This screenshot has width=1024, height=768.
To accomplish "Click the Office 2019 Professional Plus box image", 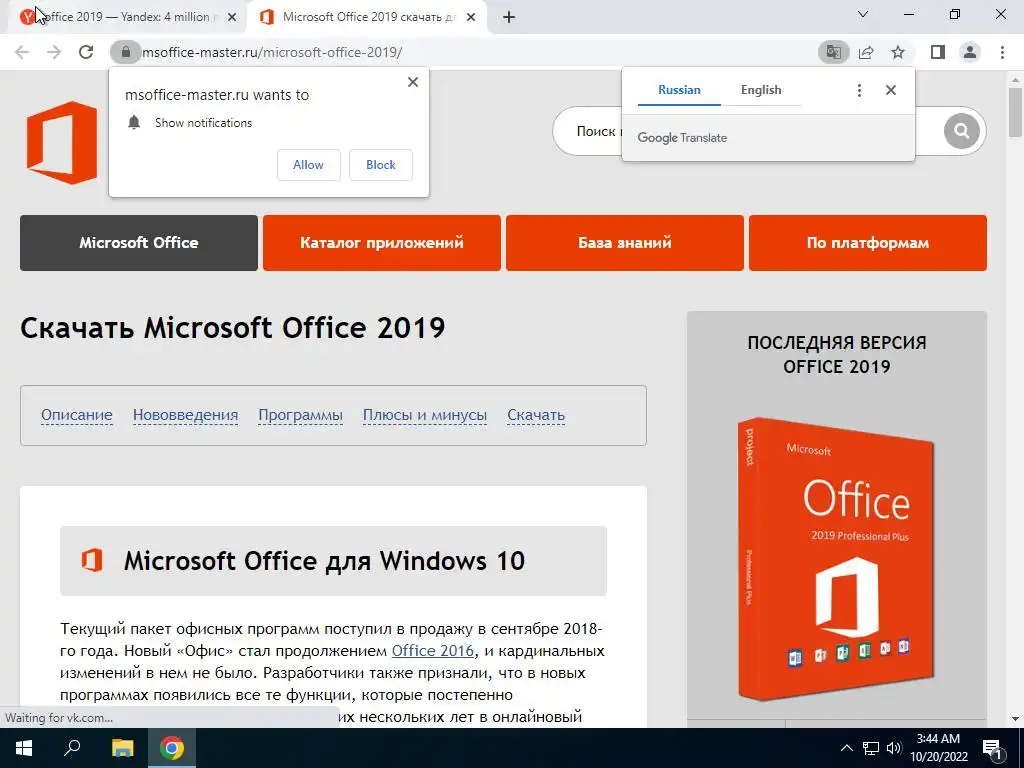I will [x=836, y=558].
